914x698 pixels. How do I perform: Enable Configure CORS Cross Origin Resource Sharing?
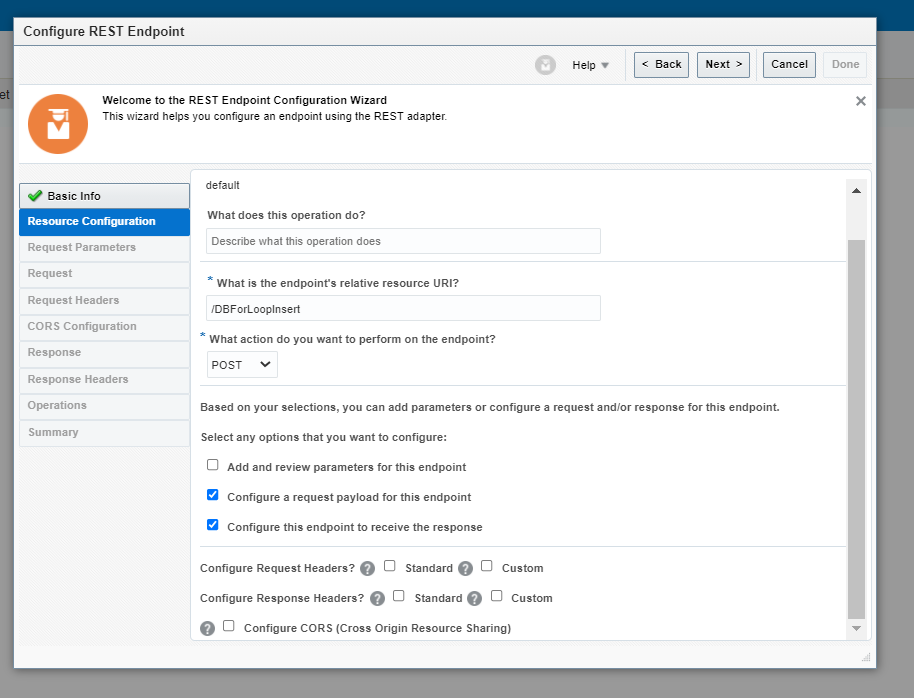click(x=228, y=627)
